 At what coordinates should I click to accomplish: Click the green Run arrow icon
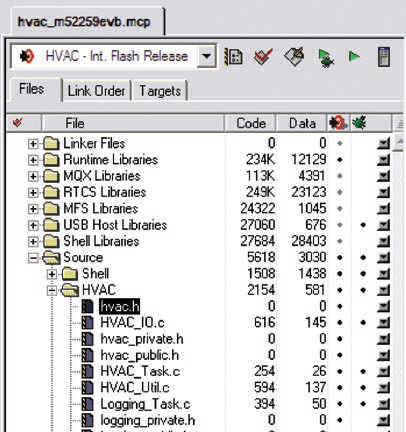tap(354, 56)
